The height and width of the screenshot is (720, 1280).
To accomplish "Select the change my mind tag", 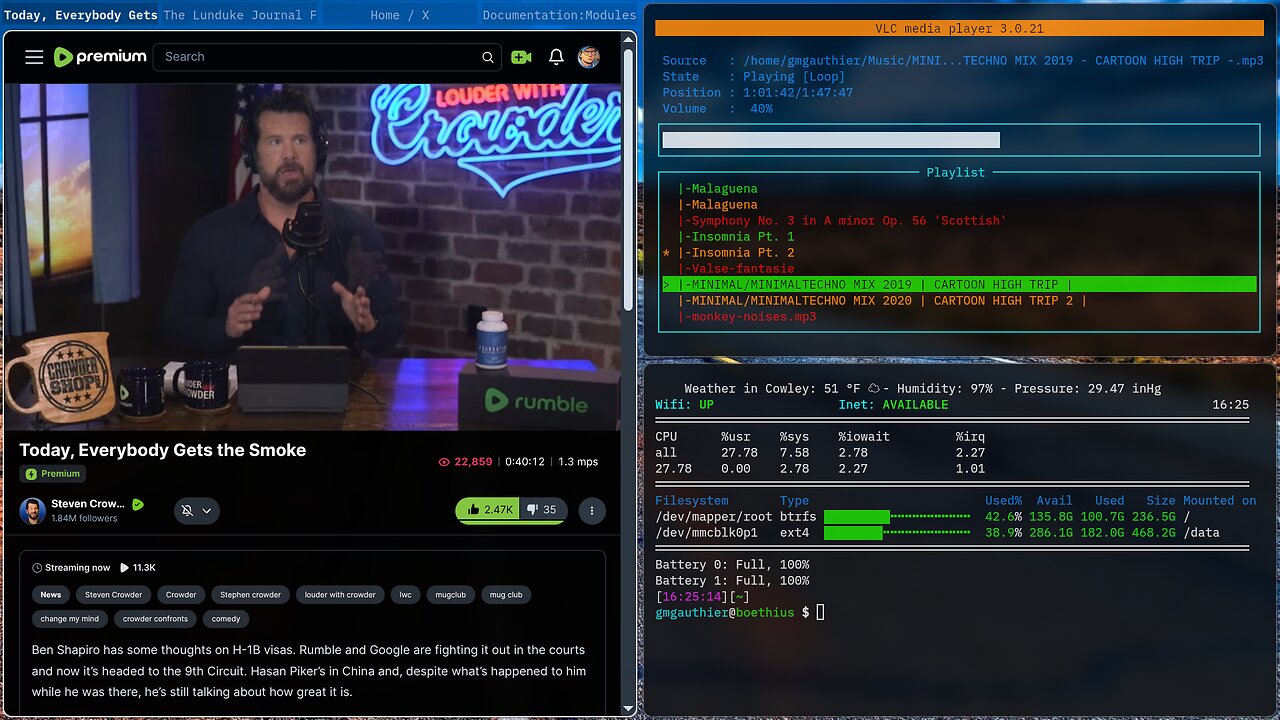I will 70,619.
